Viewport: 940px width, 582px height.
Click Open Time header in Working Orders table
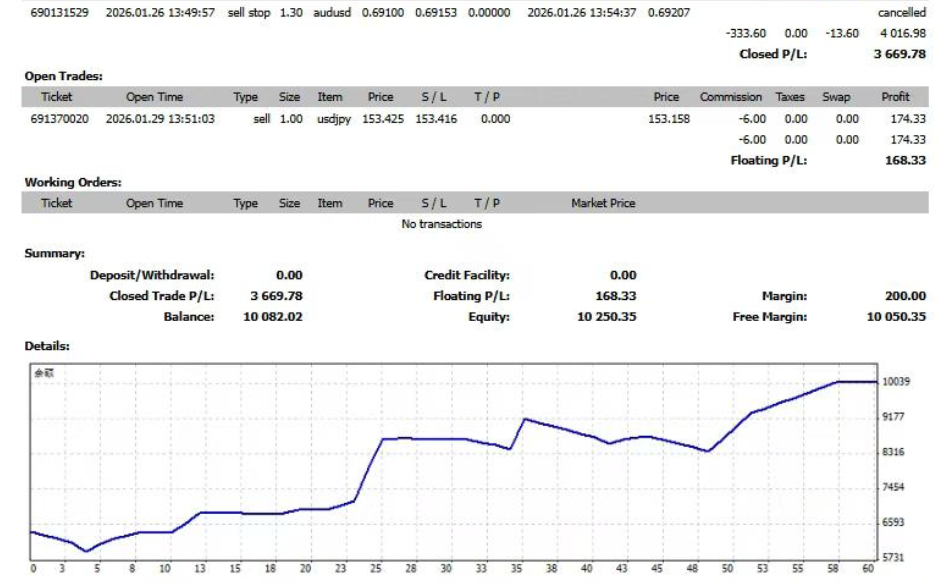(x=154, y=203)
